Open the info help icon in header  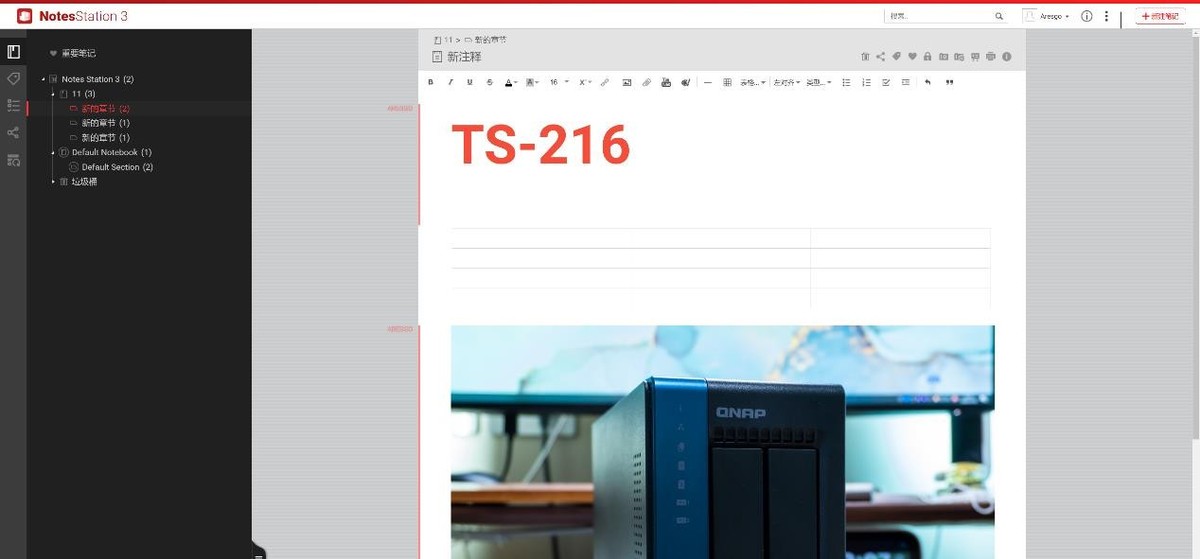pyautogui.click(x=1087, y=16)
